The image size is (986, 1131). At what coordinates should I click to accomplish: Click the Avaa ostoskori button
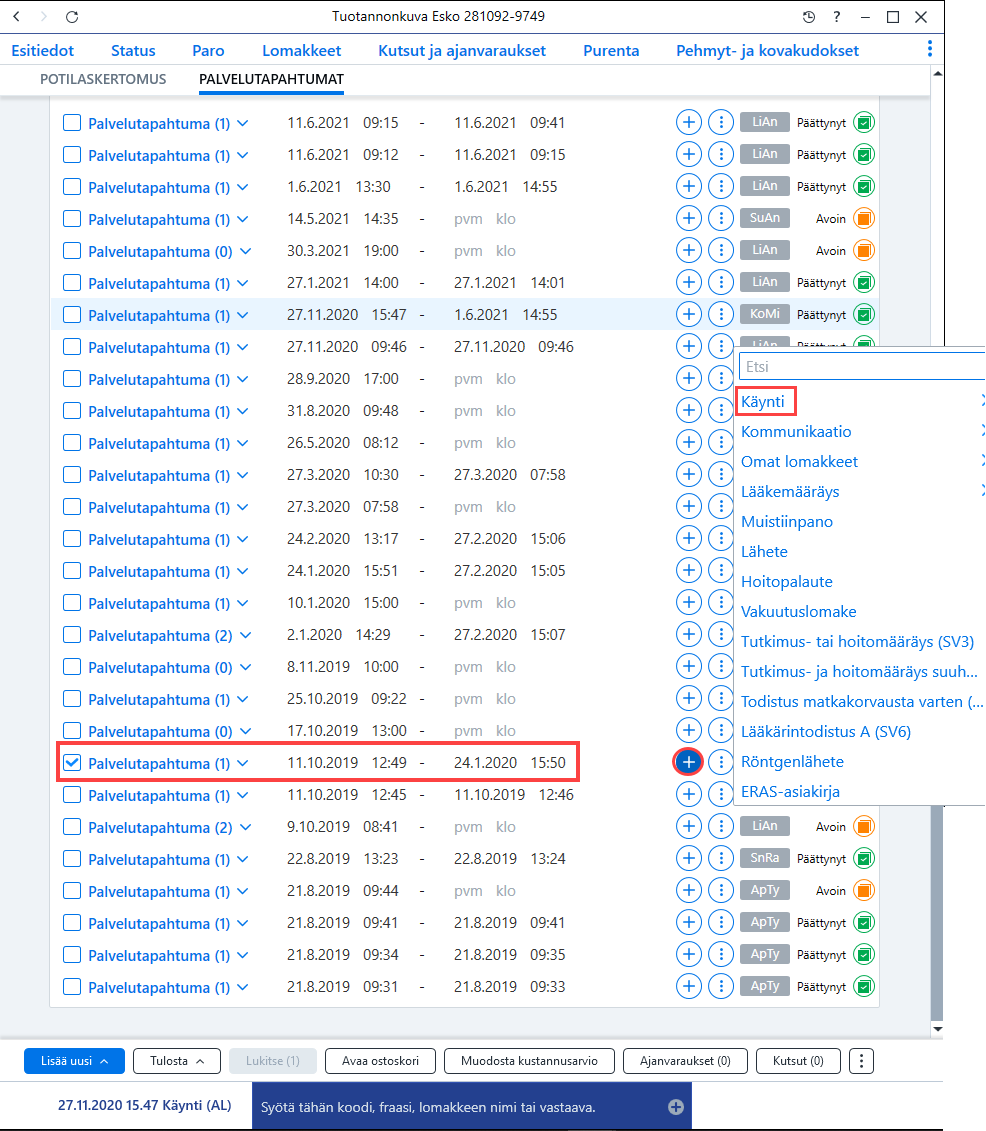coord(380,1061)
